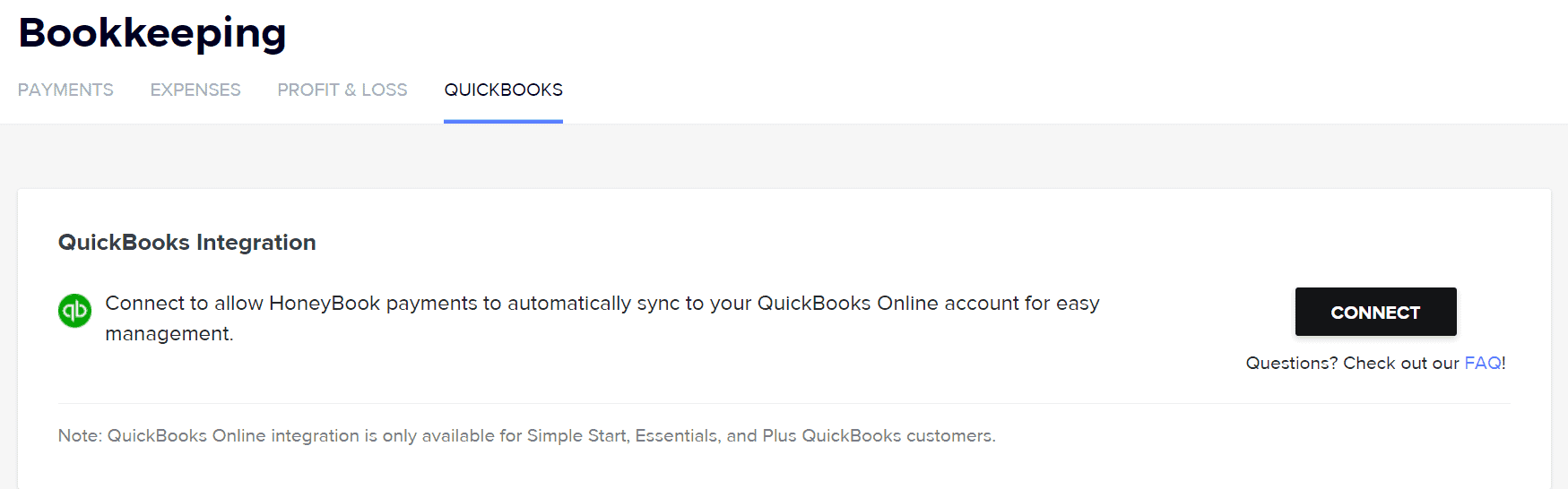Click the word "management." in the description

[x=169, y=334]
